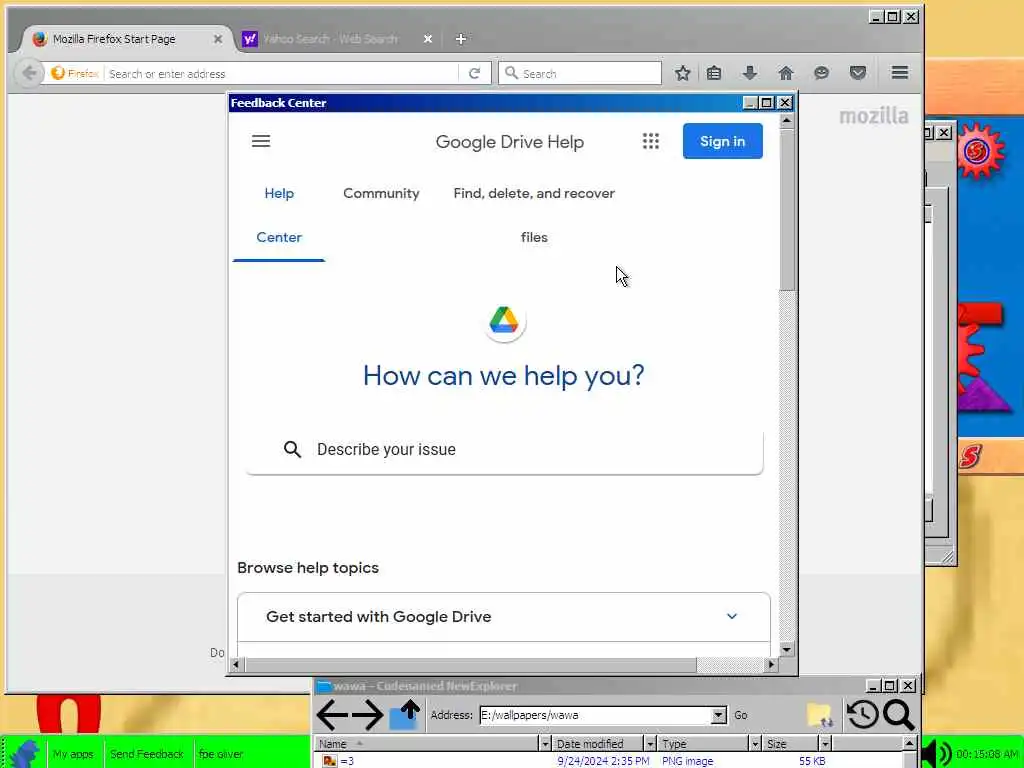Click the Firefox chat bubble icon
1024x768 pixels.
click(822, 73)
